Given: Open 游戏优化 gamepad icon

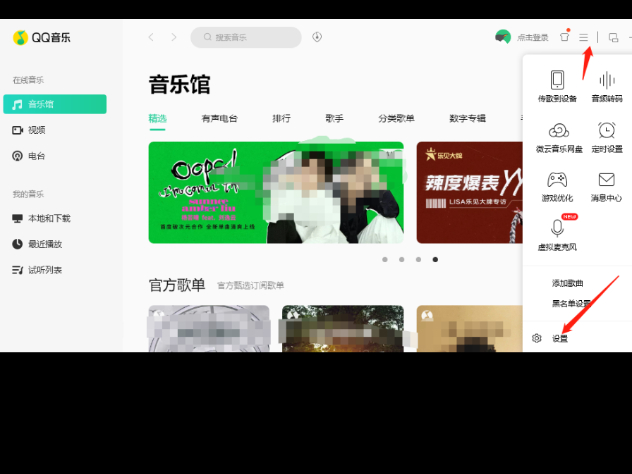Looking at the screenshot, I should click(557, 179).
